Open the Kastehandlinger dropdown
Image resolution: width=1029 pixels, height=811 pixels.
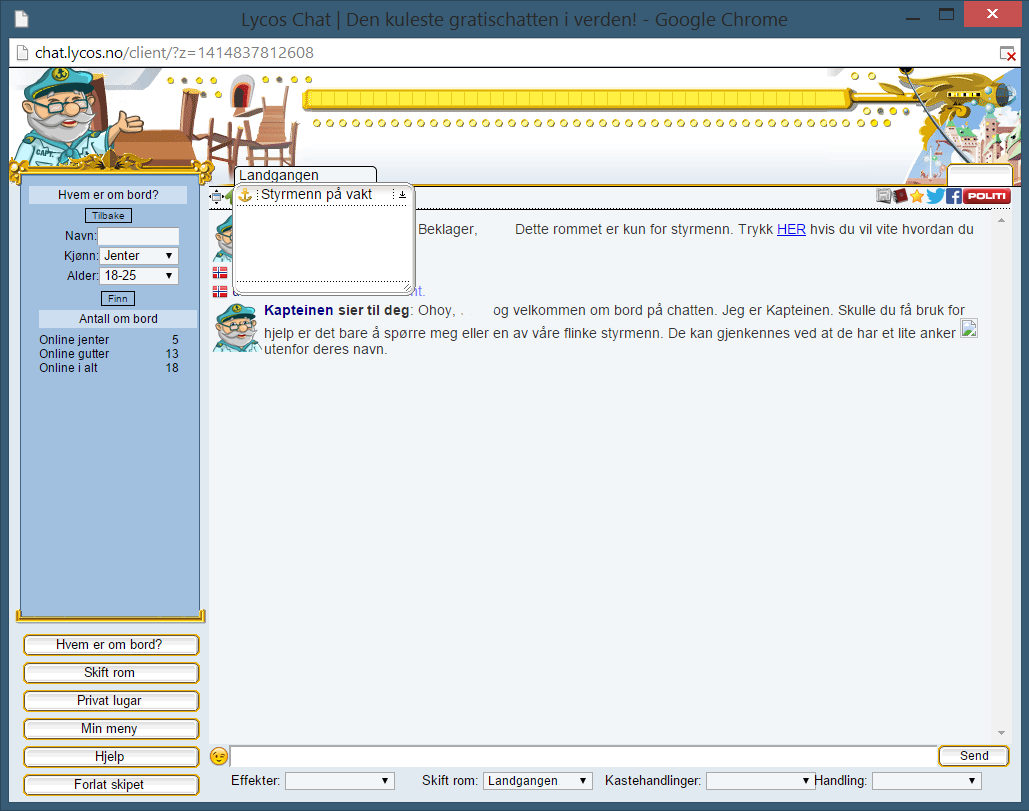(x=760, y=781)
